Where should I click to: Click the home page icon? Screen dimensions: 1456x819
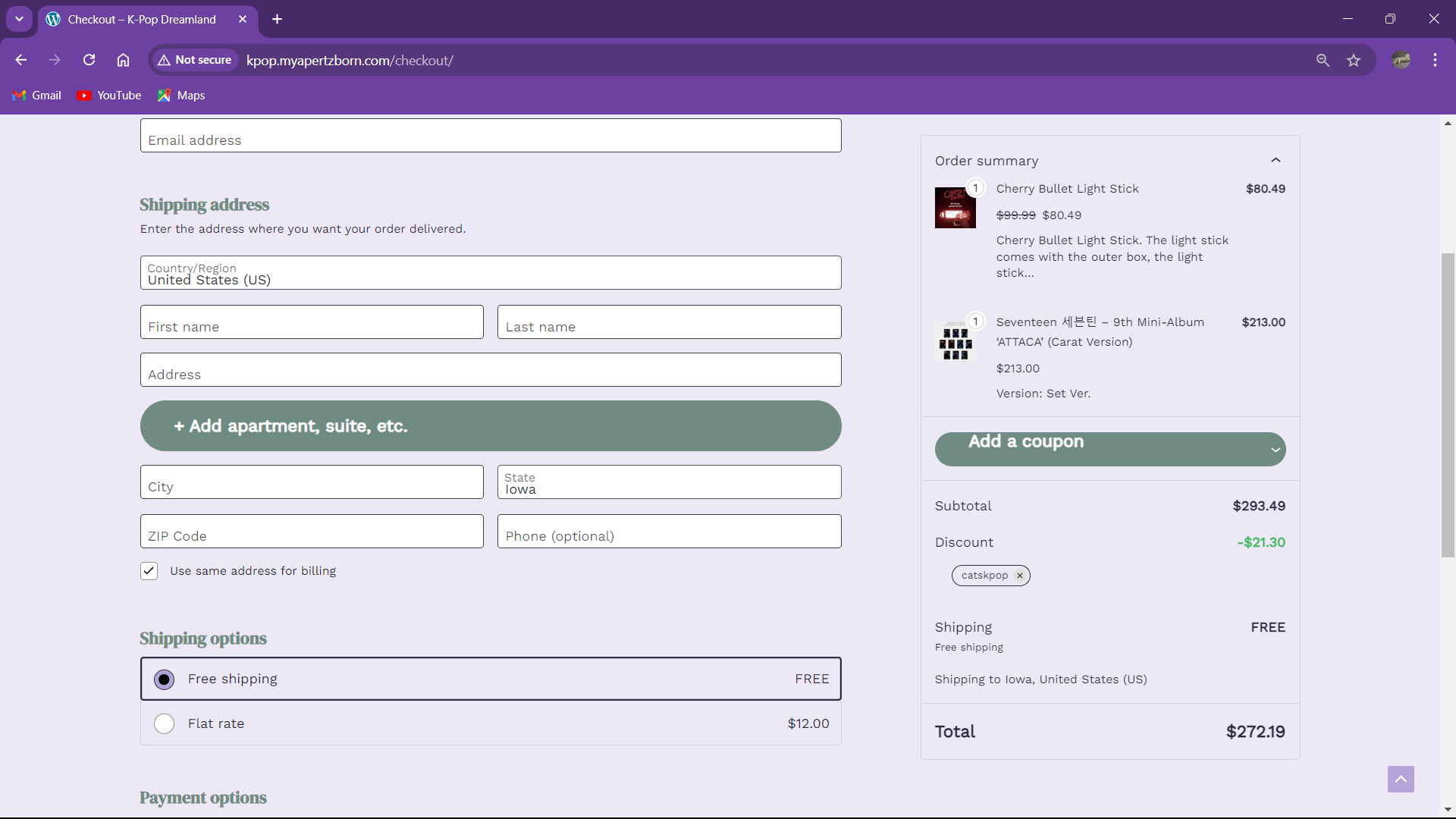(123, 60)
